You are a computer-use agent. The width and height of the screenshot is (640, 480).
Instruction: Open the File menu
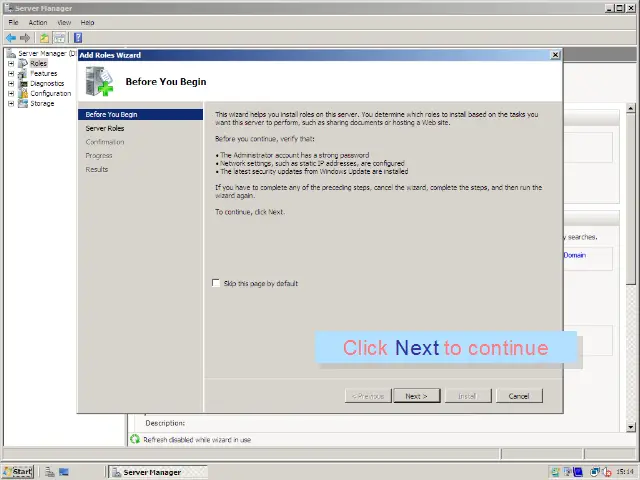coord(13,22)
